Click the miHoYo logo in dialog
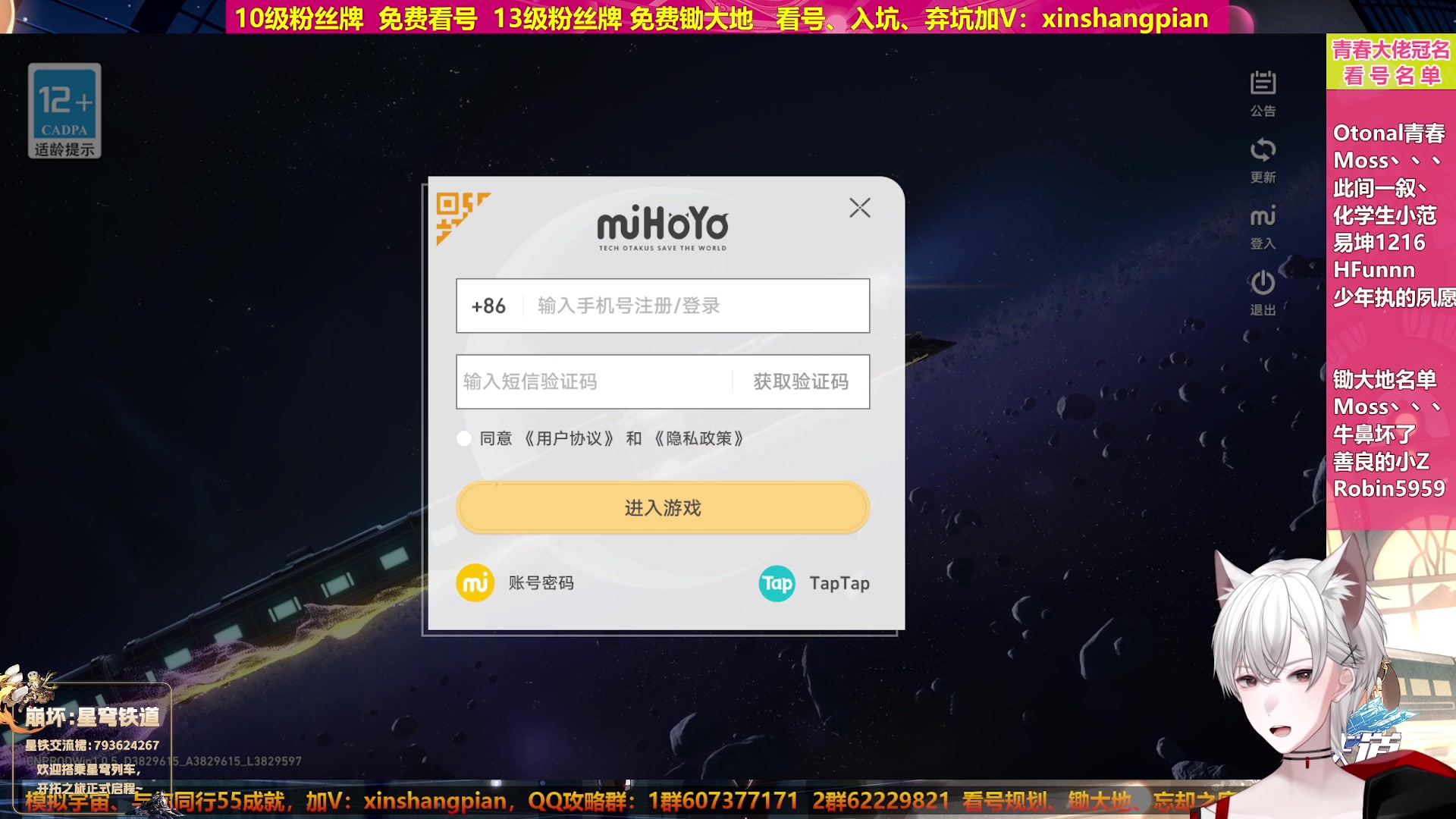The image size is (1456, 819). coord(663,226)
